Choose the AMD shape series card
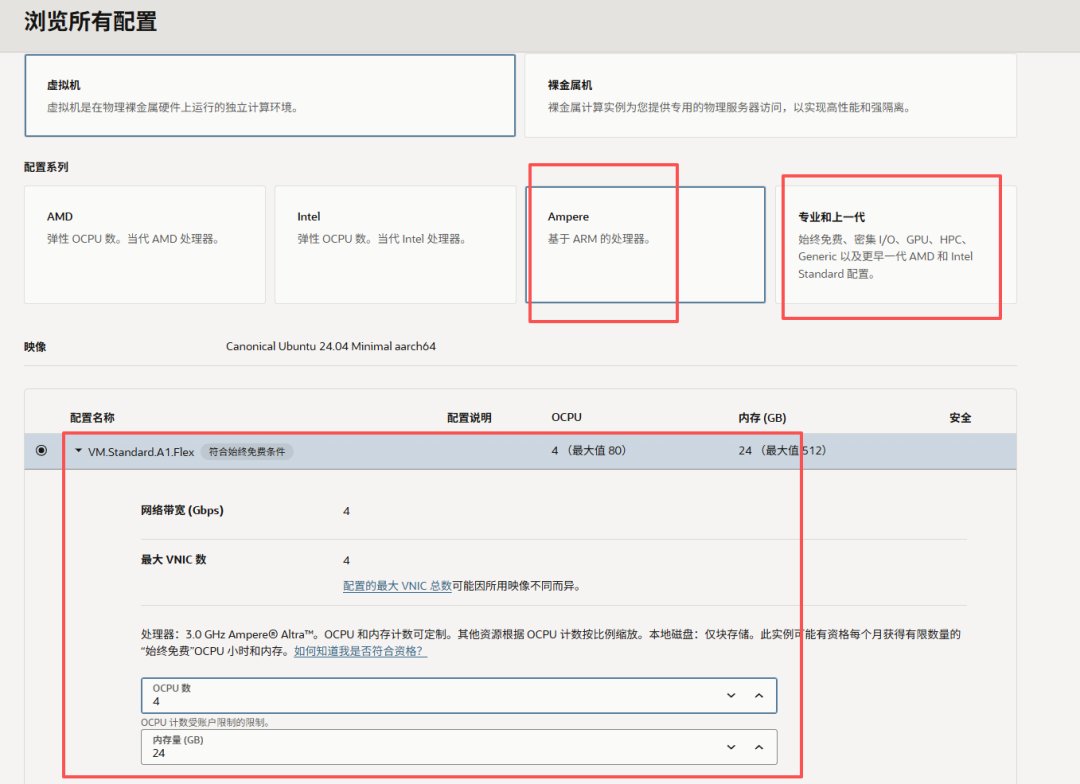The image size is (1080, 784). (x=145, y=245)
